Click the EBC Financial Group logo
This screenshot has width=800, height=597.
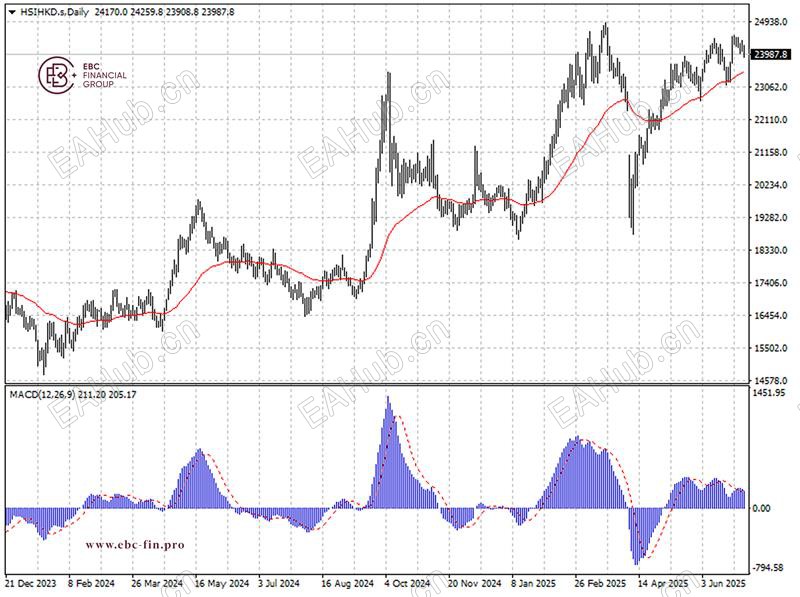coord(82,76)
